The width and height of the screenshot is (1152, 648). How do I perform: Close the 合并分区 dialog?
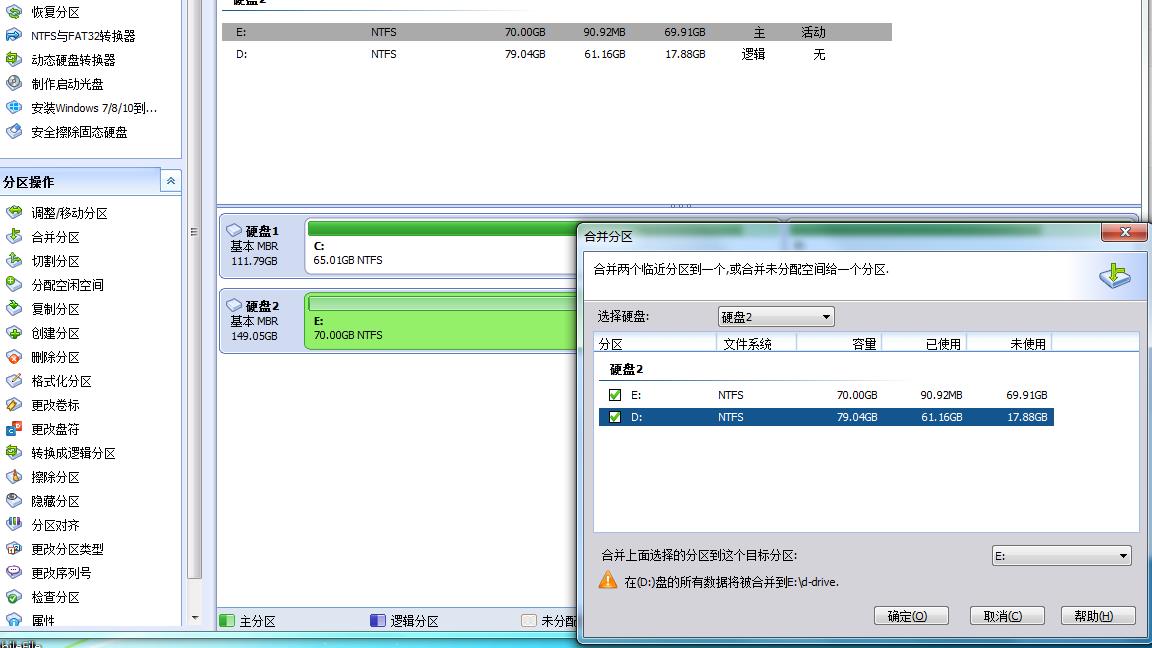point(1124,232)
